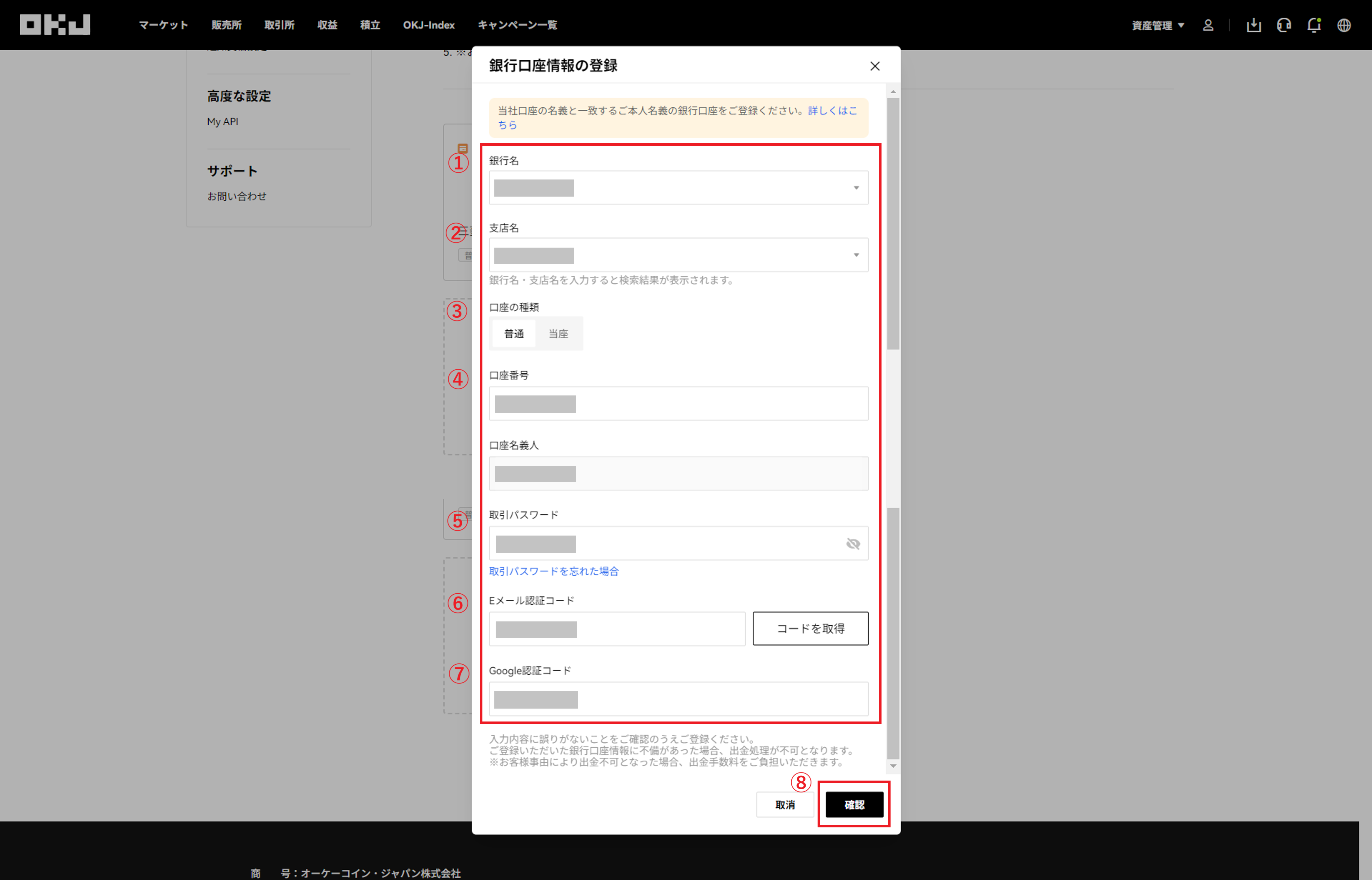This screenshot has height=880, width=1372.
Task: Click the dialog scrollbar down arrow
Action: (893, 766)
